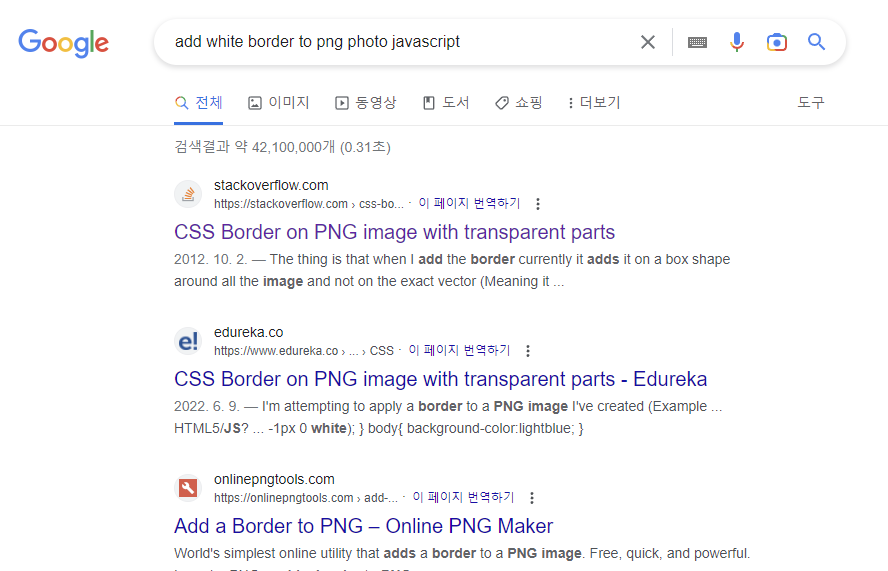Start voice search with the microphone icon
888x571 pixels.
pyautogui.click(x=737, y=42)
